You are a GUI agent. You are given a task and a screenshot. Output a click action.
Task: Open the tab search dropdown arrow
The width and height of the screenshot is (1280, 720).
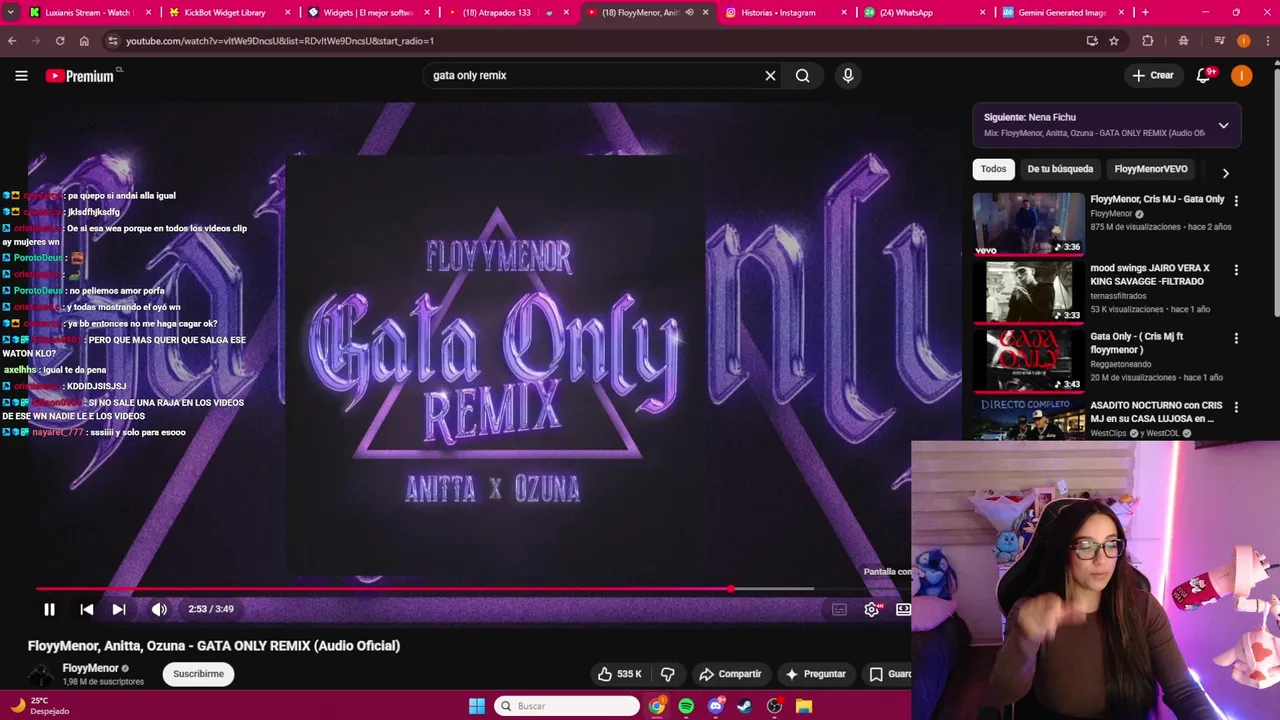tap(10, 12)
